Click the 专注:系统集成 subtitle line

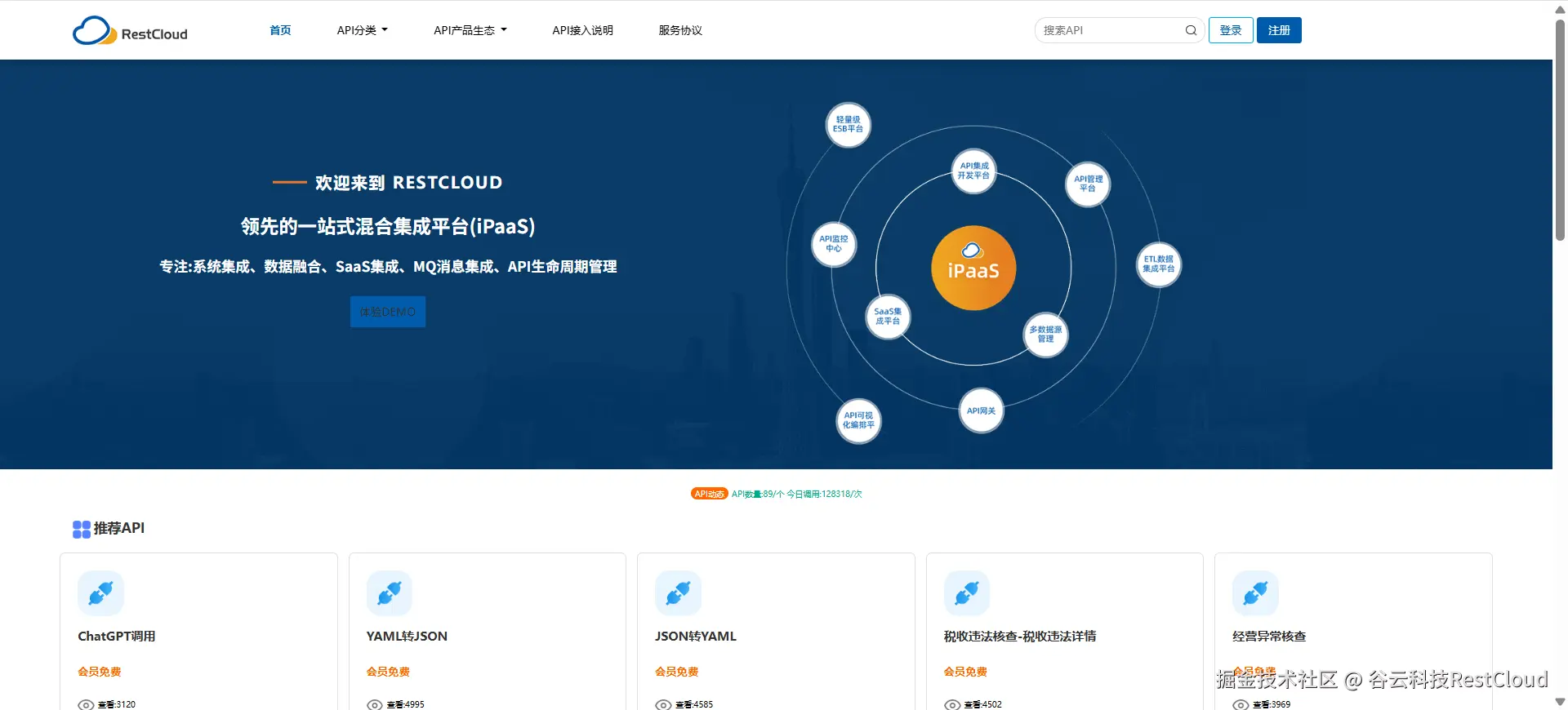pyautogui.click(x=388, y=267)
